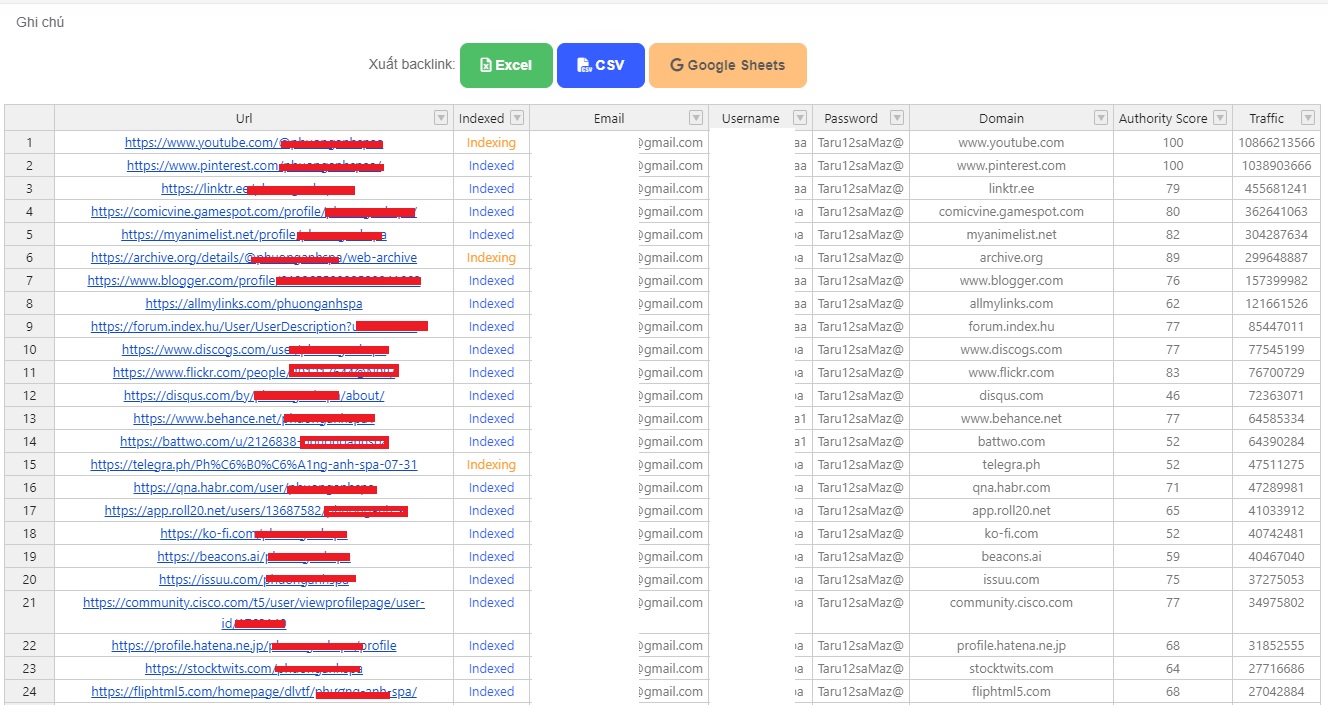Viewport: 1328px width, 705px height.
Task: Open the flickr.com people link
Action: [x=256, y=373]
